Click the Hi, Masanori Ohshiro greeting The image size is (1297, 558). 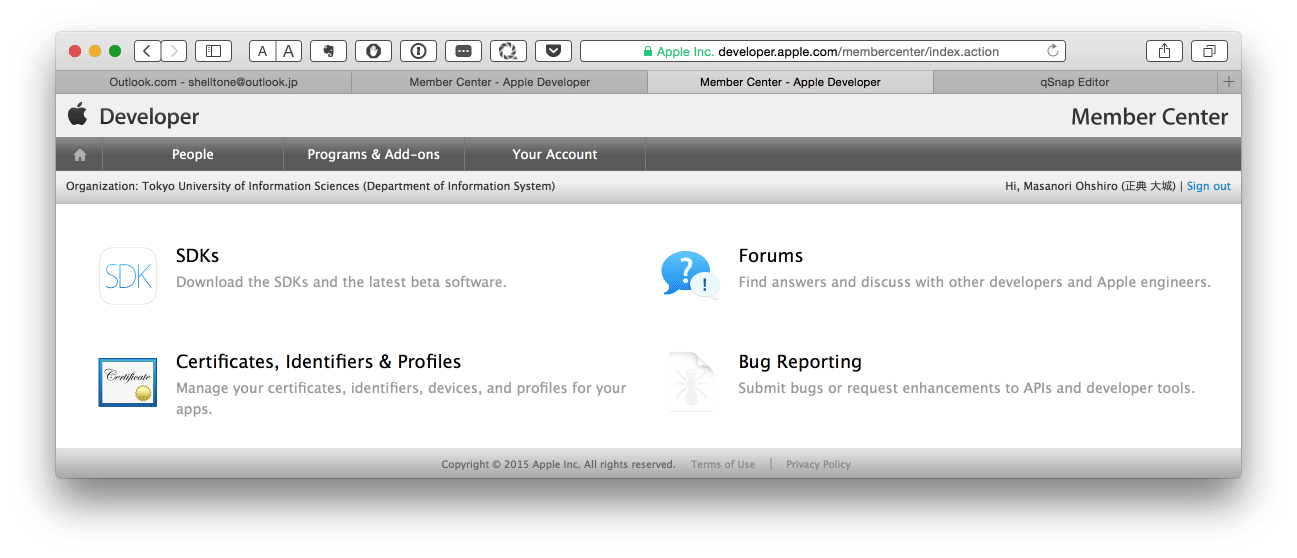click(x=1090, y=186)
